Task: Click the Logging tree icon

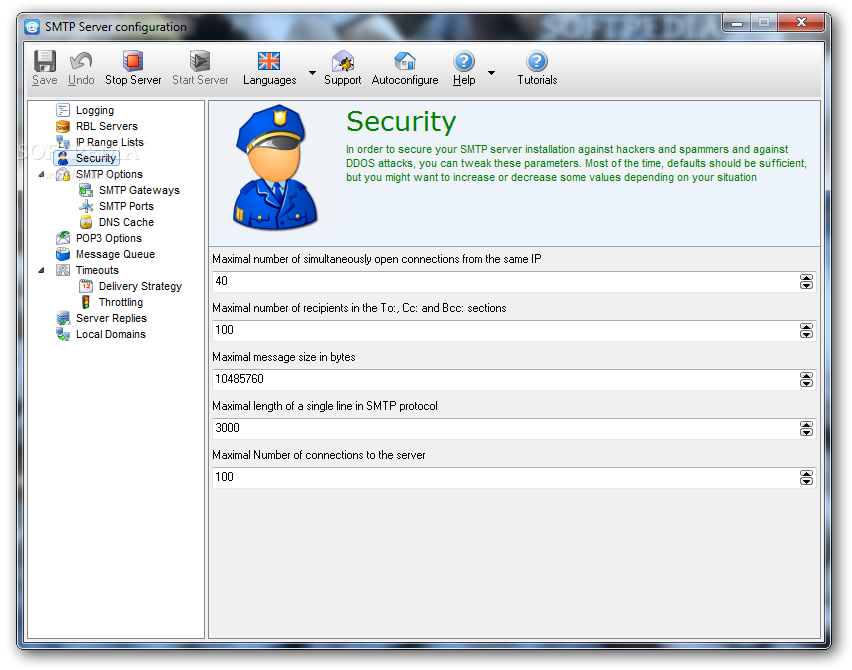Action: point(63,110)
